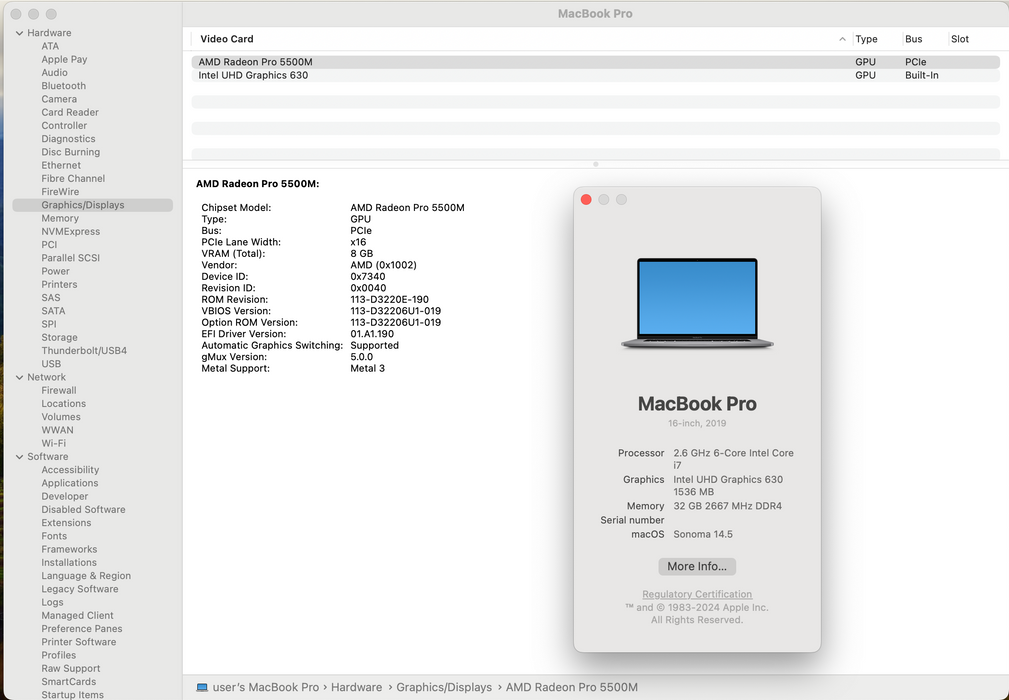Select Accessibility under Software

pyautogui.click(x=70, y=470)
